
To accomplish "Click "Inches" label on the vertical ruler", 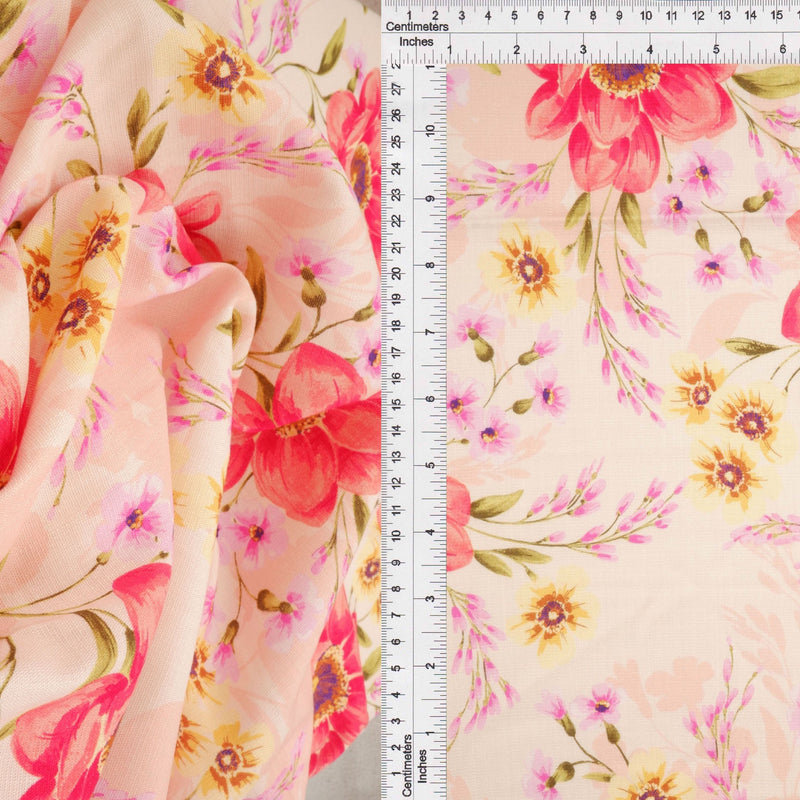I will (x=422, y=765).
